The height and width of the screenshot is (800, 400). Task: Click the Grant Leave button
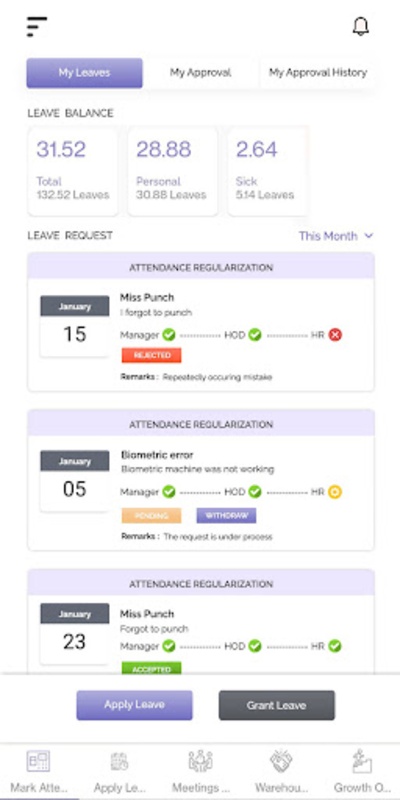277,705
